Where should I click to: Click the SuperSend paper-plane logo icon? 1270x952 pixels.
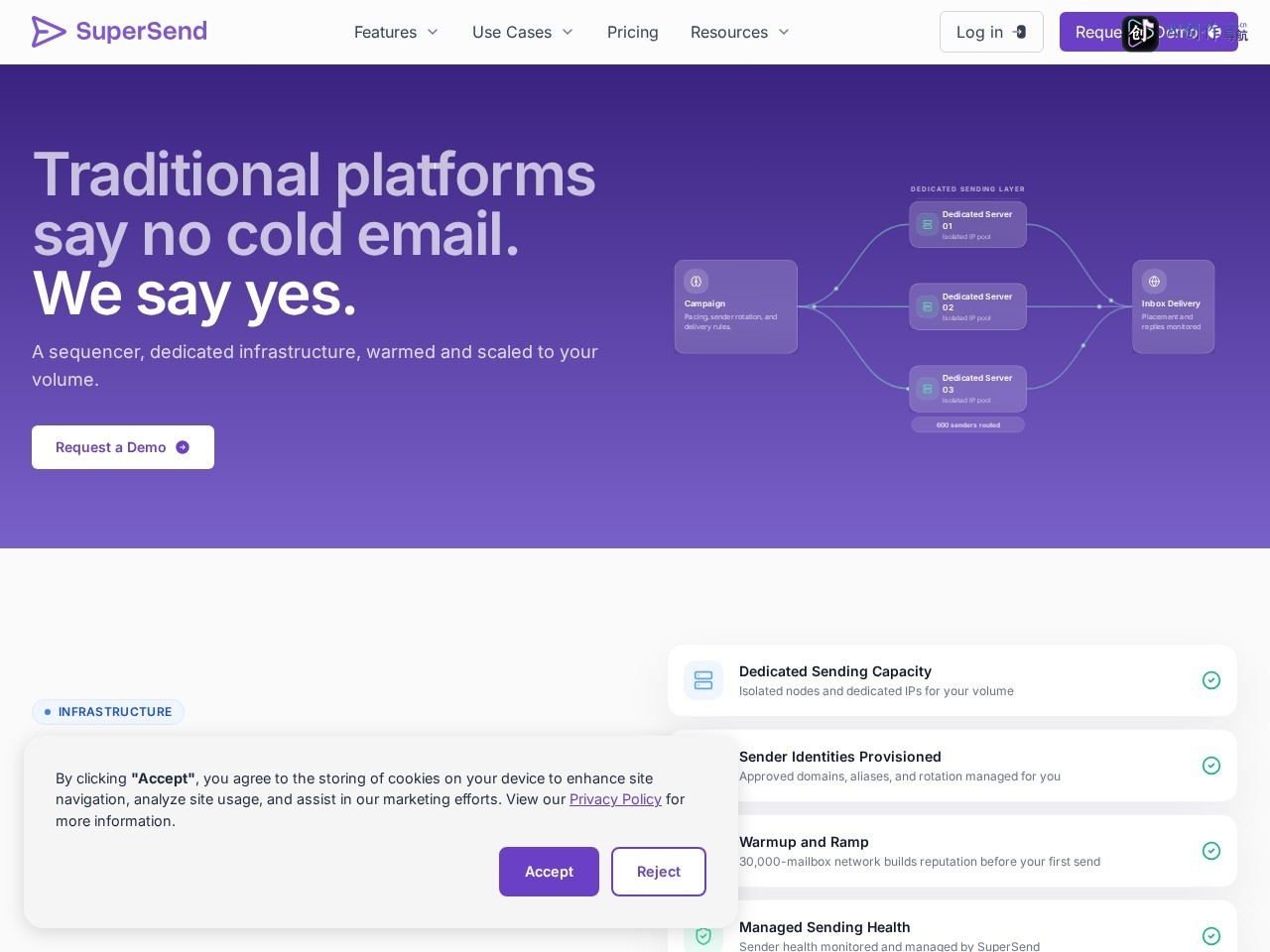click(49, 32)
